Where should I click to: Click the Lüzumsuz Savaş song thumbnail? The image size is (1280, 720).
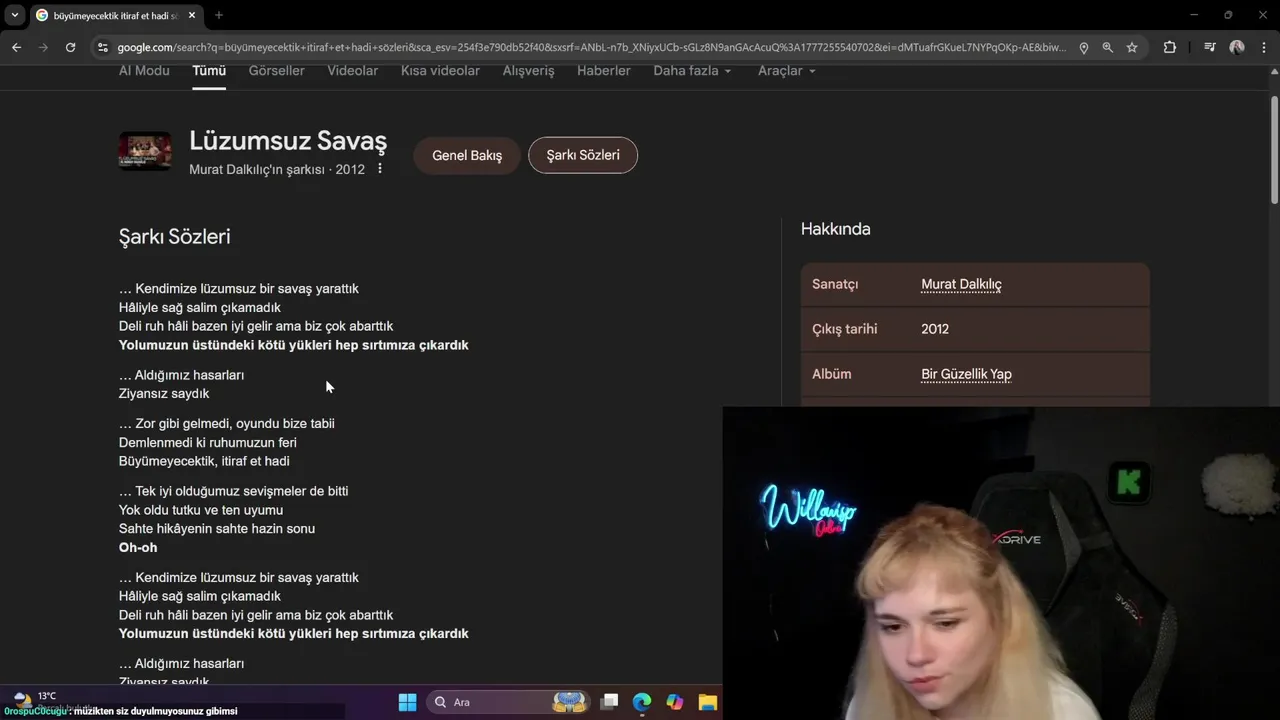click(145, 151)
